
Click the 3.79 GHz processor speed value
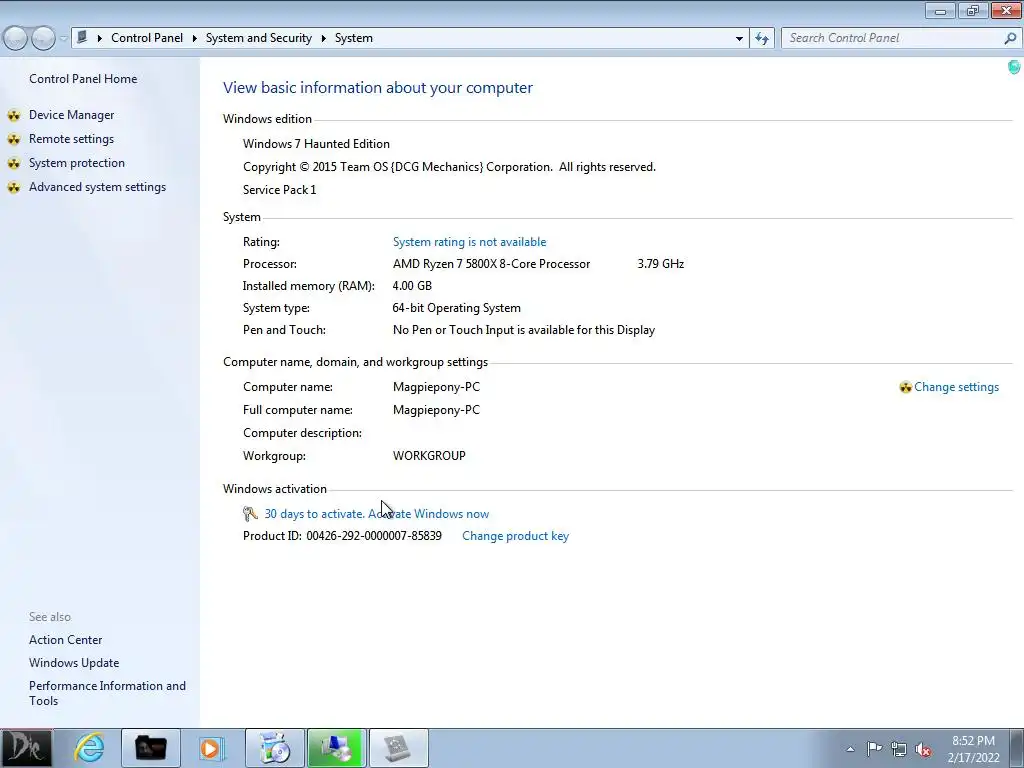point(660,264)
